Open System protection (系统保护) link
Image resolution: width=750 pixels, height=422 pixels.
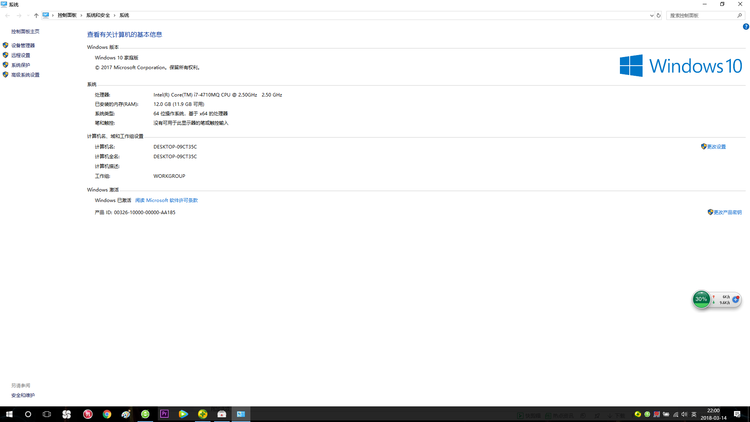pyautogui.click(x=21, y=65)
